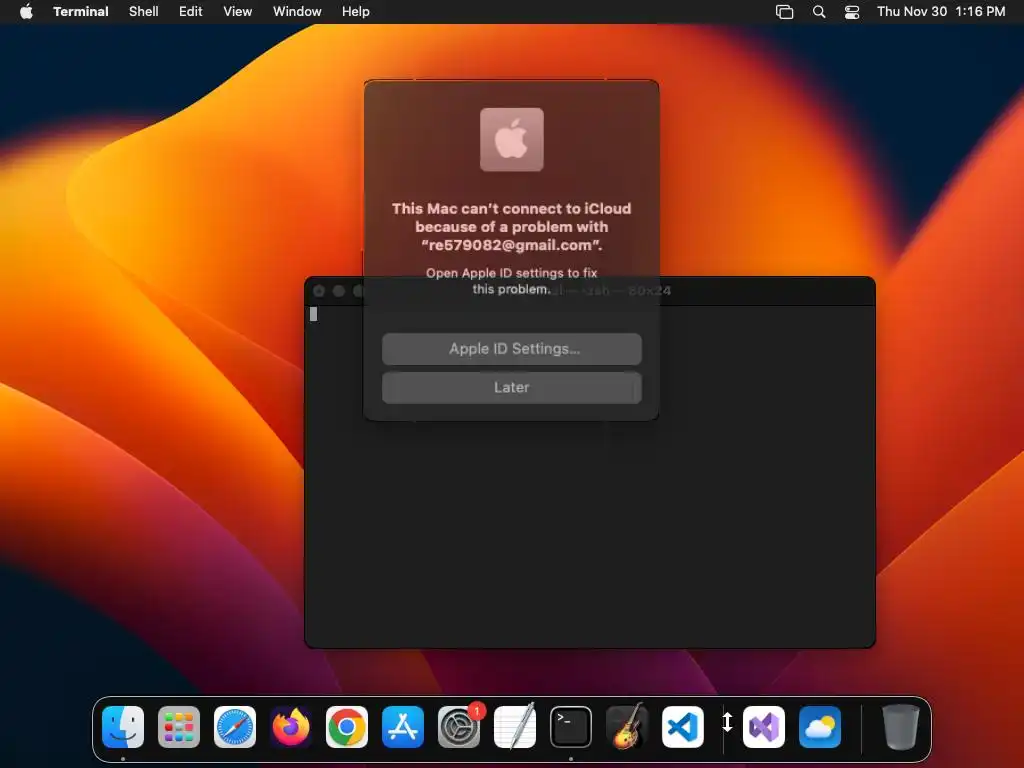Open the cloud weather app in Dock

(820, 726)
